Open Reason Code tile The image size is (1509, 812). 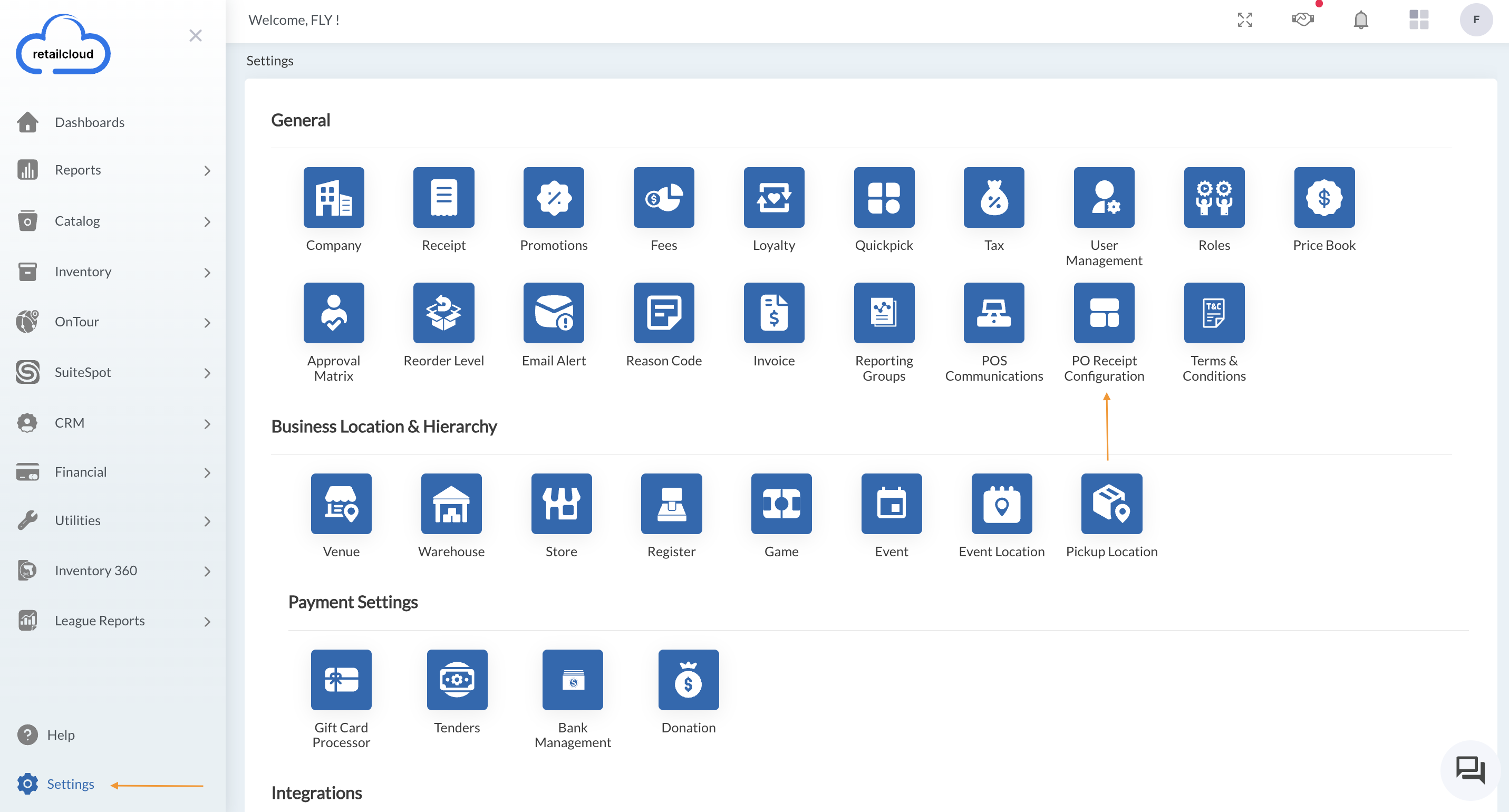tap(664, 313)
